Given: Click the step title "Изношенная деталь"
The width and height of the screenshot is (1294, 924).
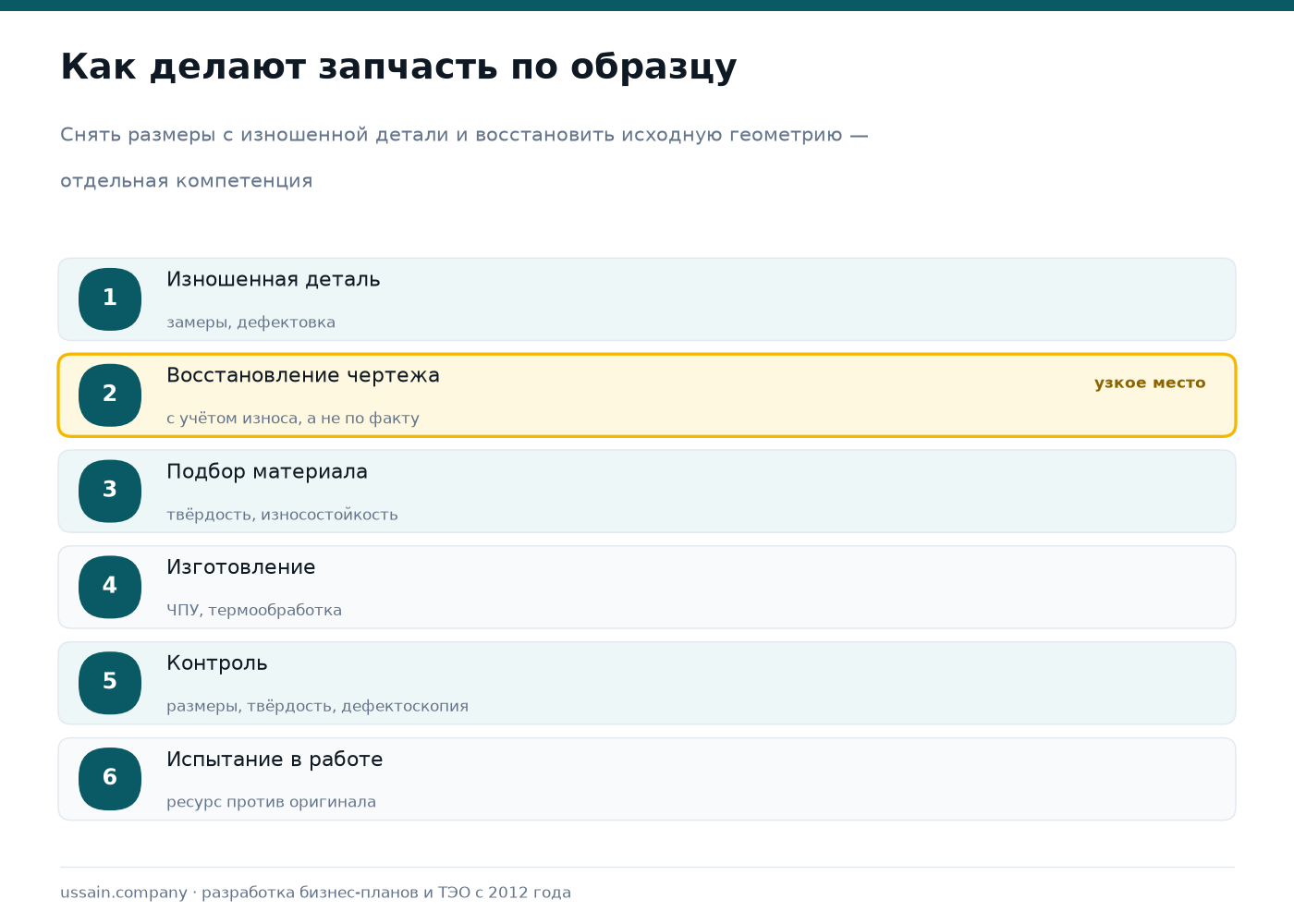Looking at the screenshot, I should click(x=274, y=279).
